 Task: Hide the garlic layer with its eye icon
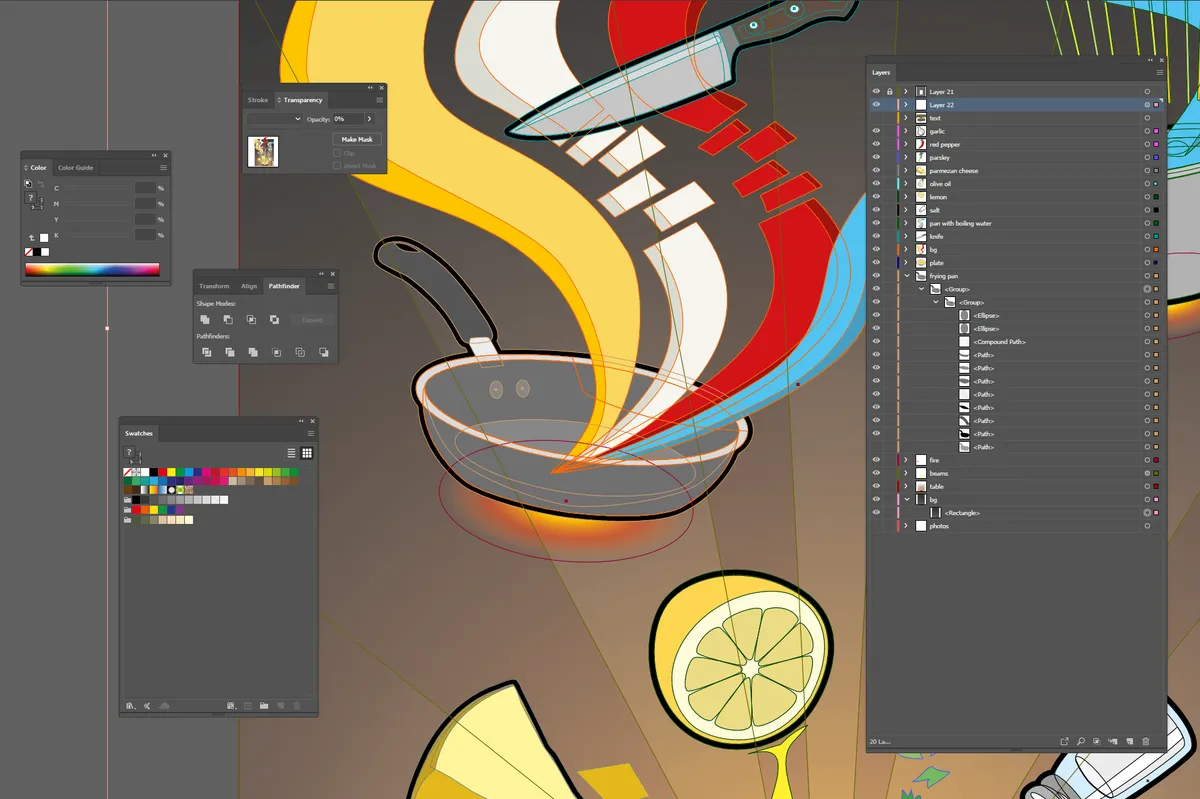point(876,131)
